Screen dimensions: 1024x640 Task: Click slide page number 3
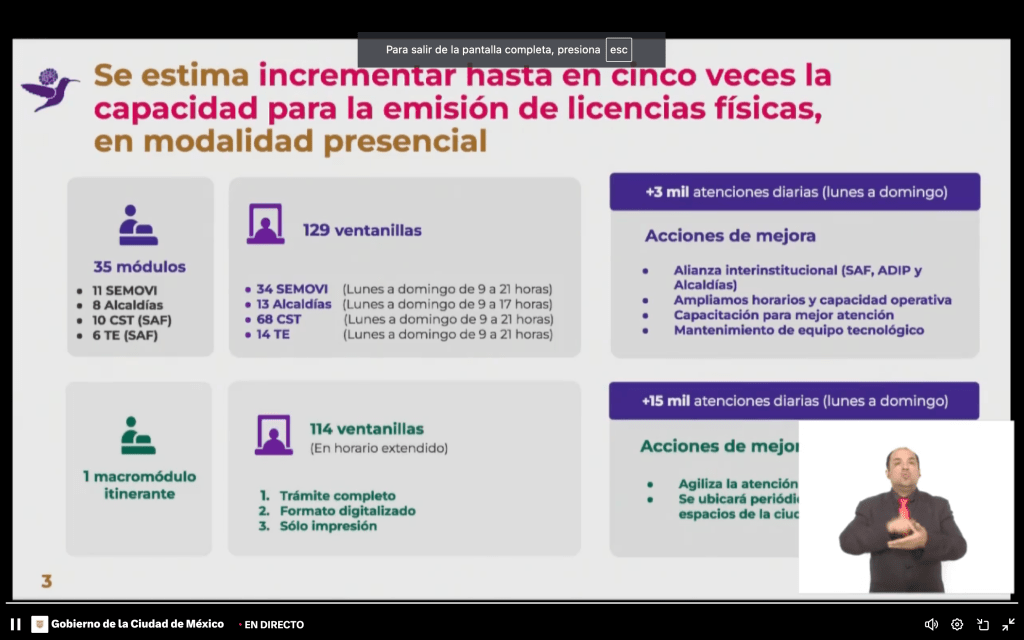click(x=46, y=581)
